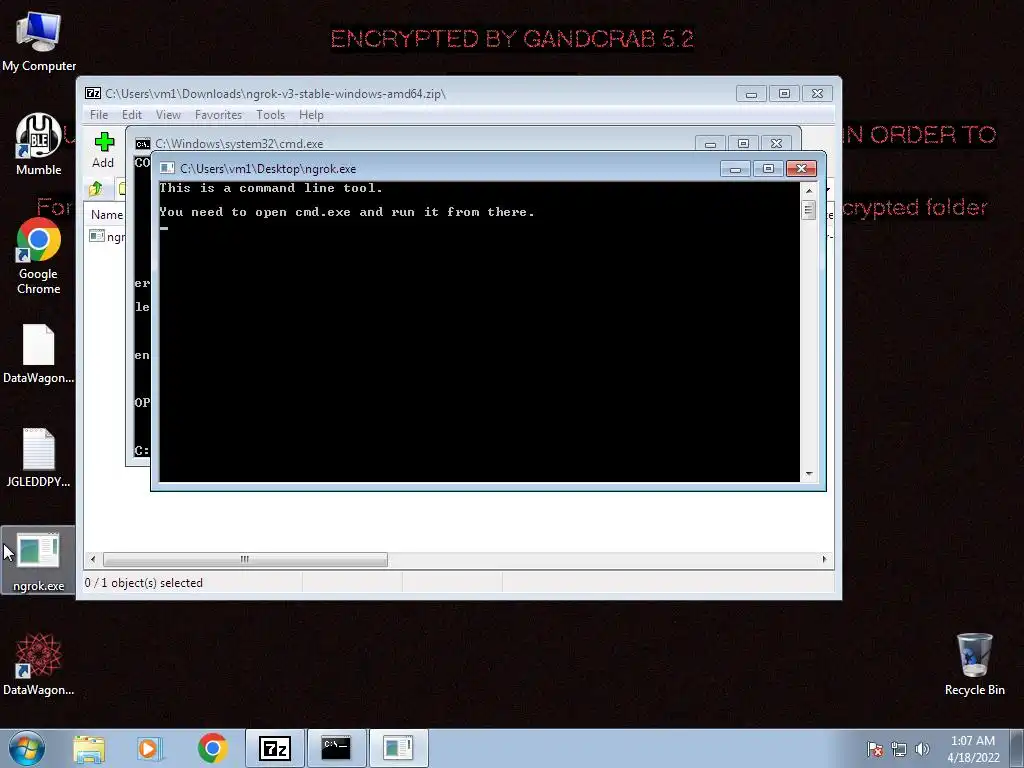Click the ngrok.exe console title bar text
1024x768 pixels.
point(268,169)
